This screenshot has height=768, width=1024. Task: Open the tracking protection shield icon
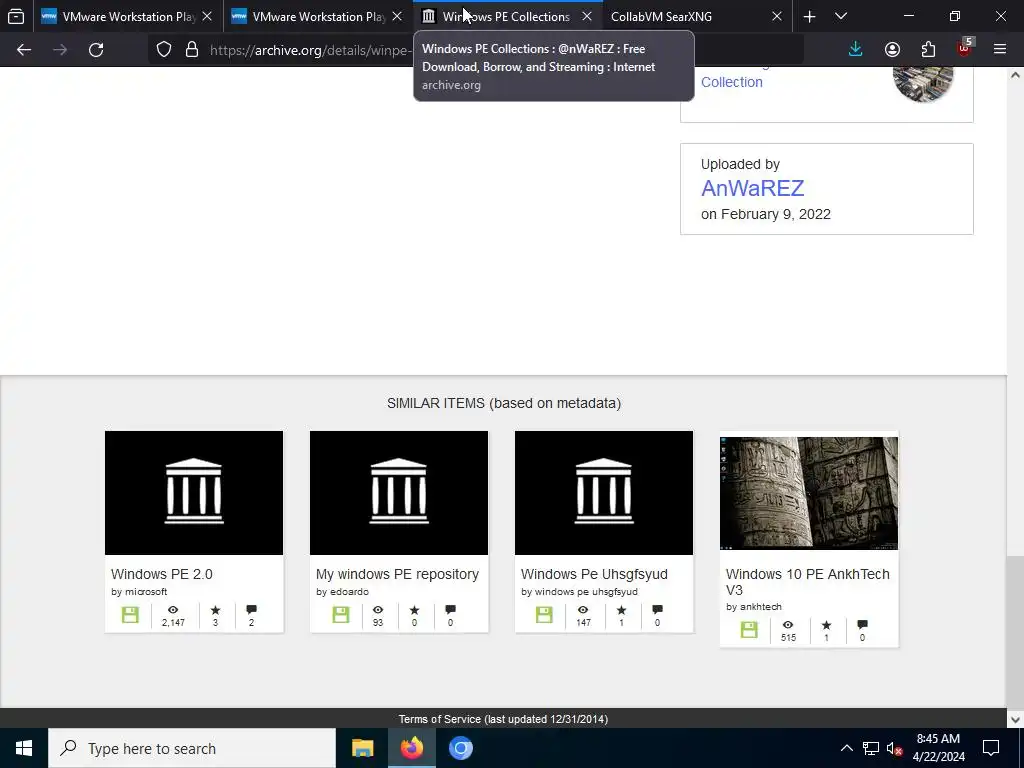(164, 50)
